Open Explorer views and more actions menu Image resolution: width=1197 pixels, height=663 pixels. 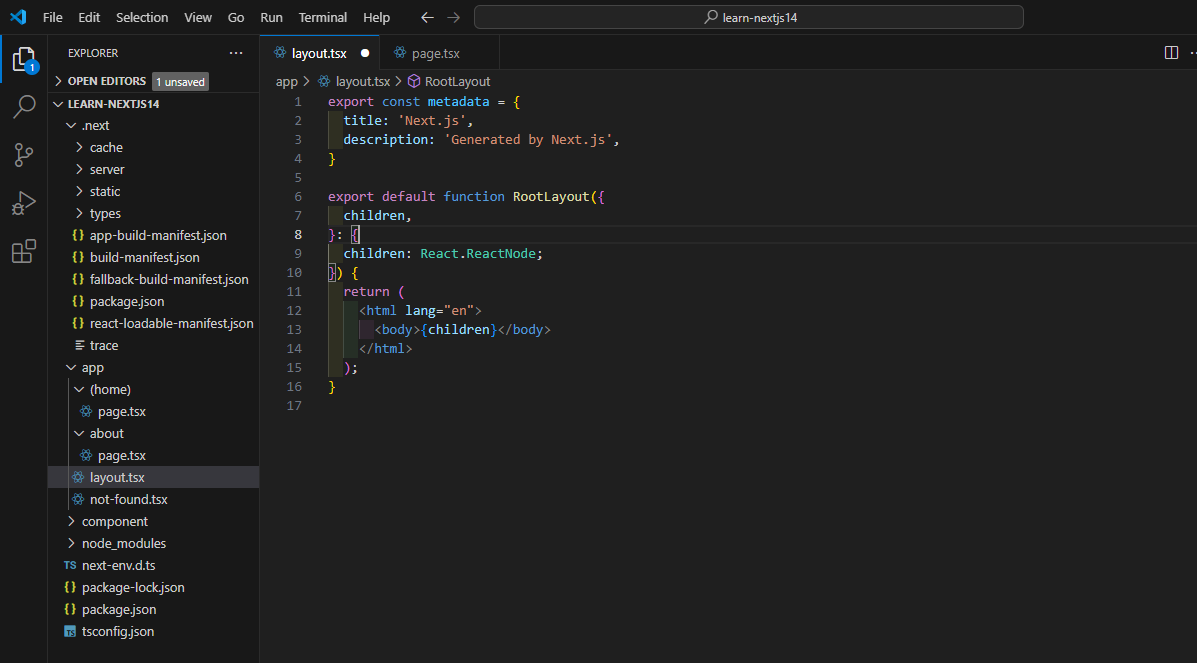click(236, 53)
